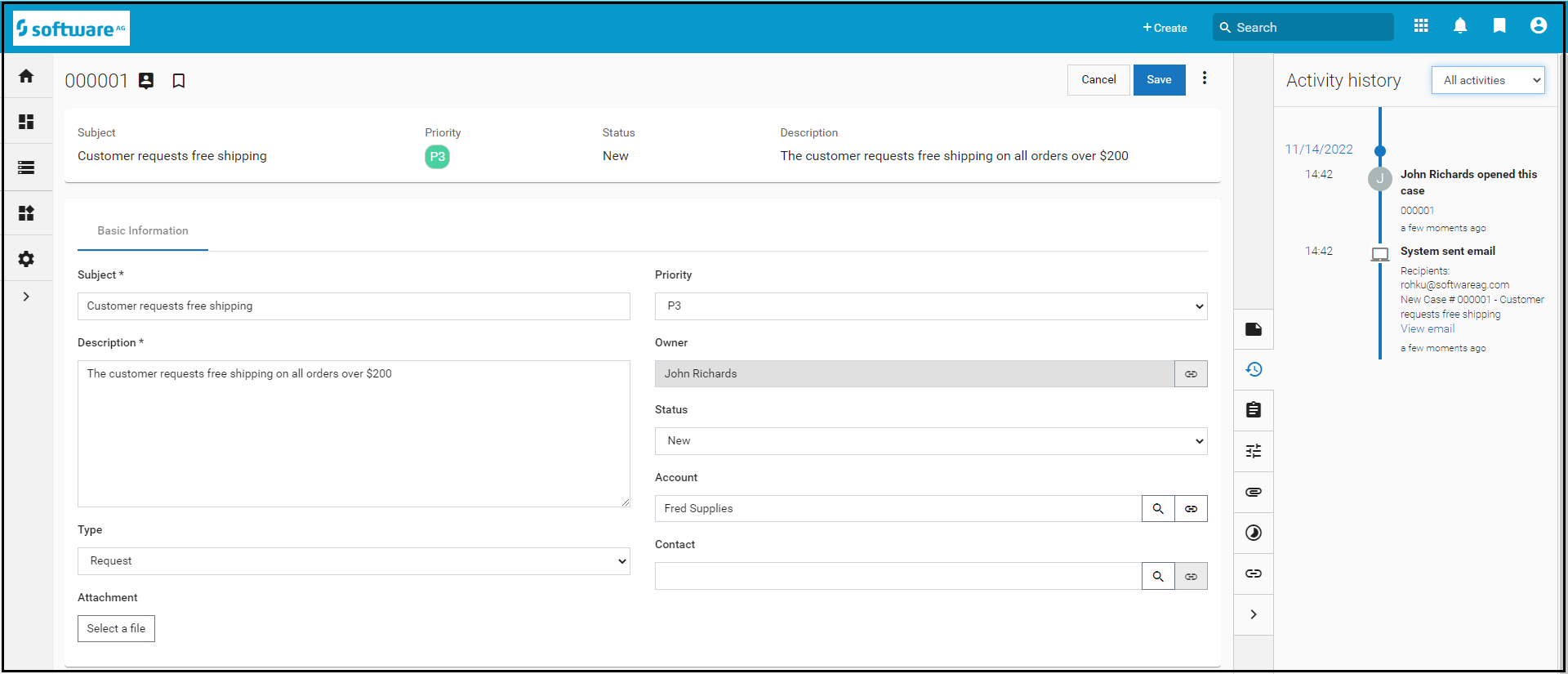Open the notes icon in right toolbar
Viewport: 1568px width, 674px height.
tap(1254, 329)
